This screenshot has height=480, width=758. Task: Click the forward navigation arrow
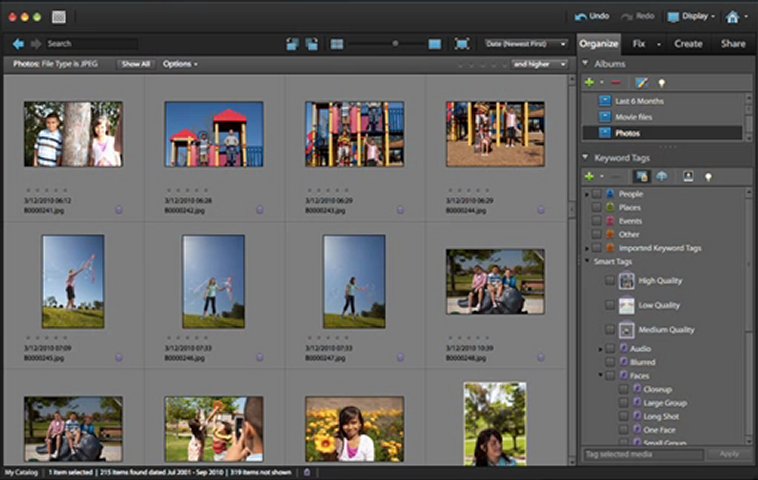35,44
